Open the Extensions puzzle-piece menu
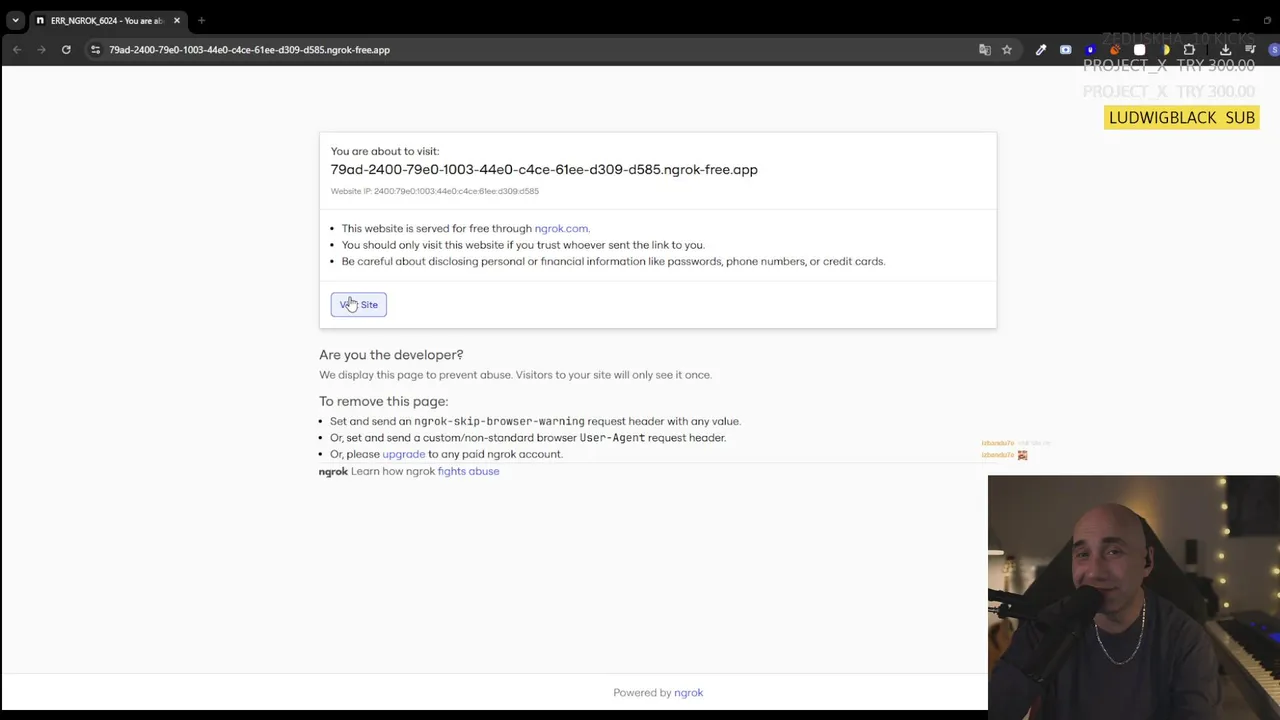 pyautogui.click(x=1189, y=50)
